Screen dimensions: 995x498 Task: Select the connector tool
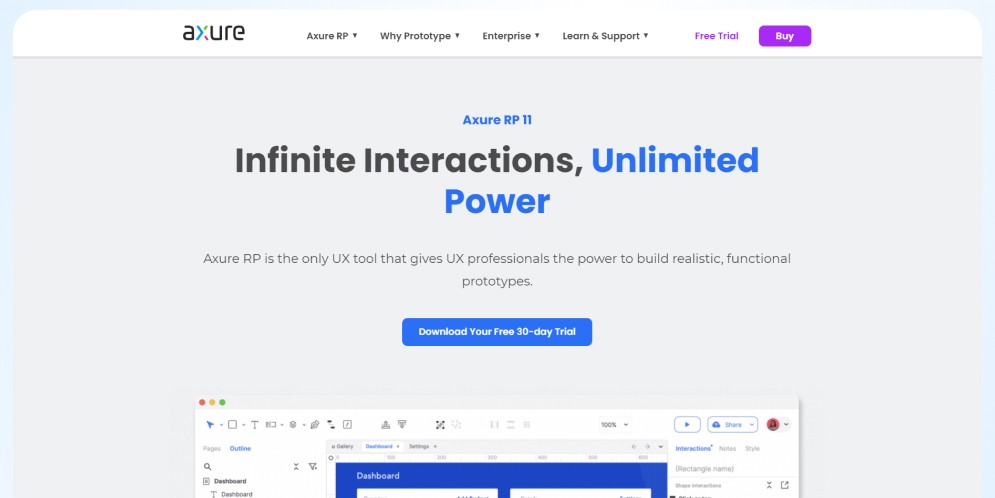click(331, 424)
